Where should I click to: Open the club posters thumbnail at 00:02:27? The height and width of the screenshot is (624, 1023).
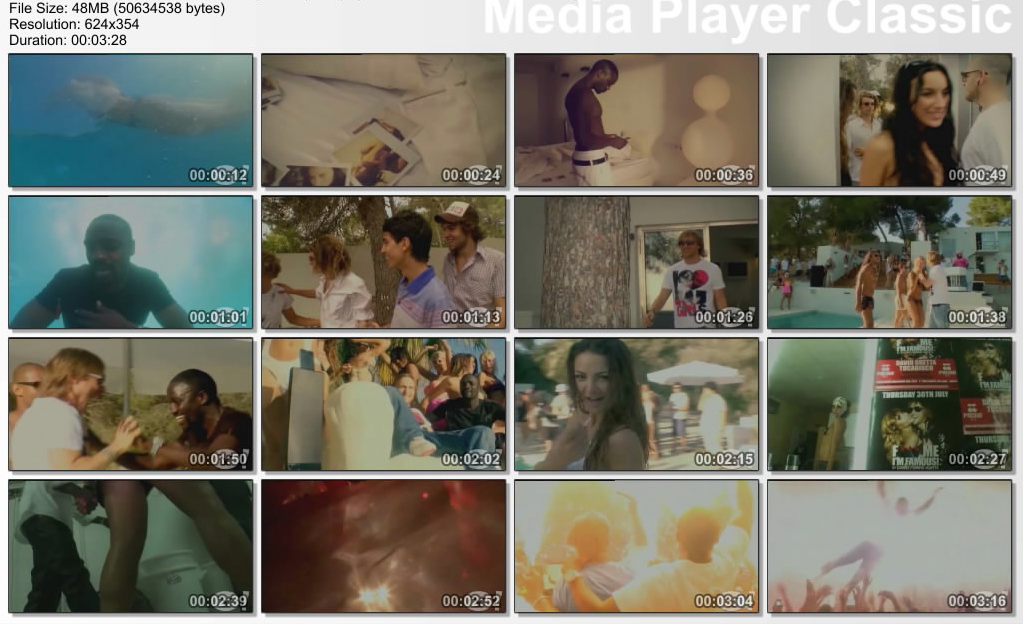click(889, 404)
